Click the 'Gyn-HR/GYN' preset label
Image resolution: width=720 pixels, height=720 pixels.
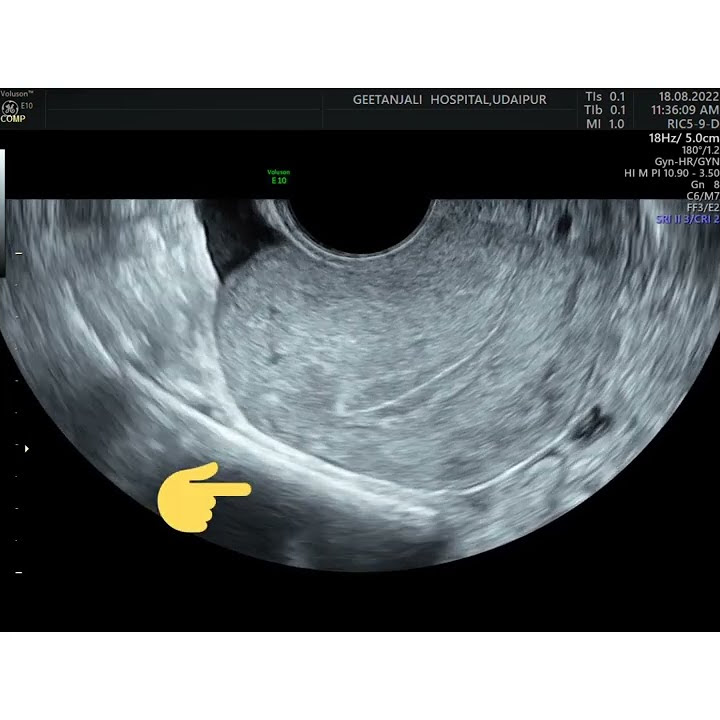687,162
